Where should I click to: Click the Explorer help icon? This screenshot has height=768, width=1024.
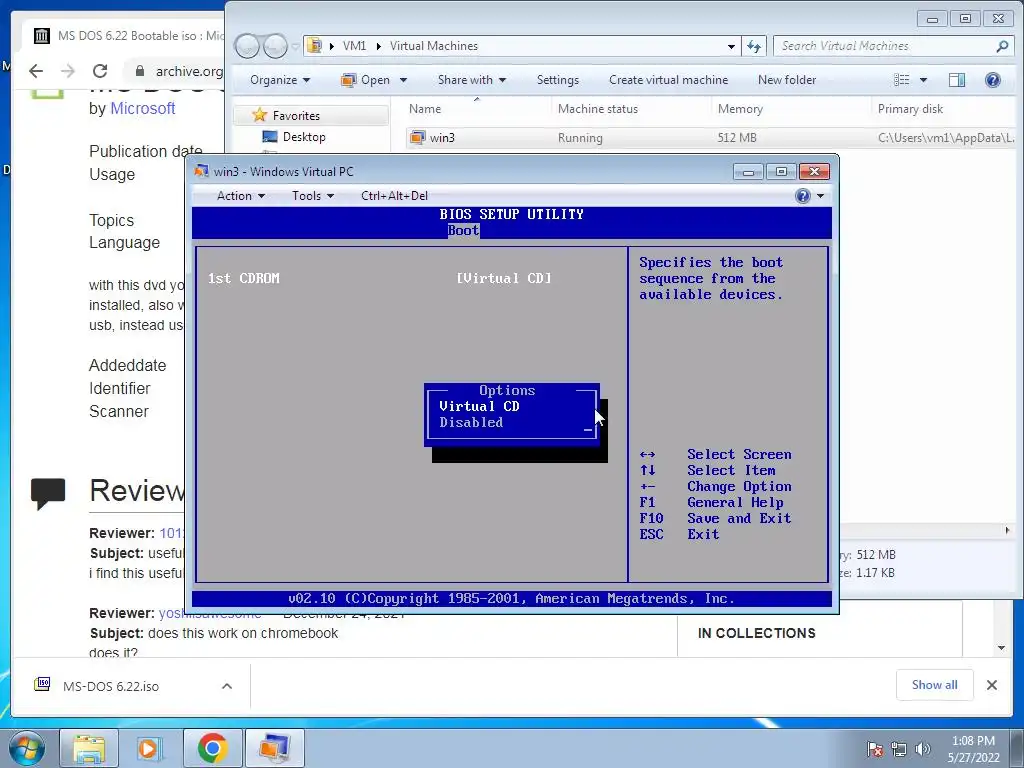coord(993,80)
